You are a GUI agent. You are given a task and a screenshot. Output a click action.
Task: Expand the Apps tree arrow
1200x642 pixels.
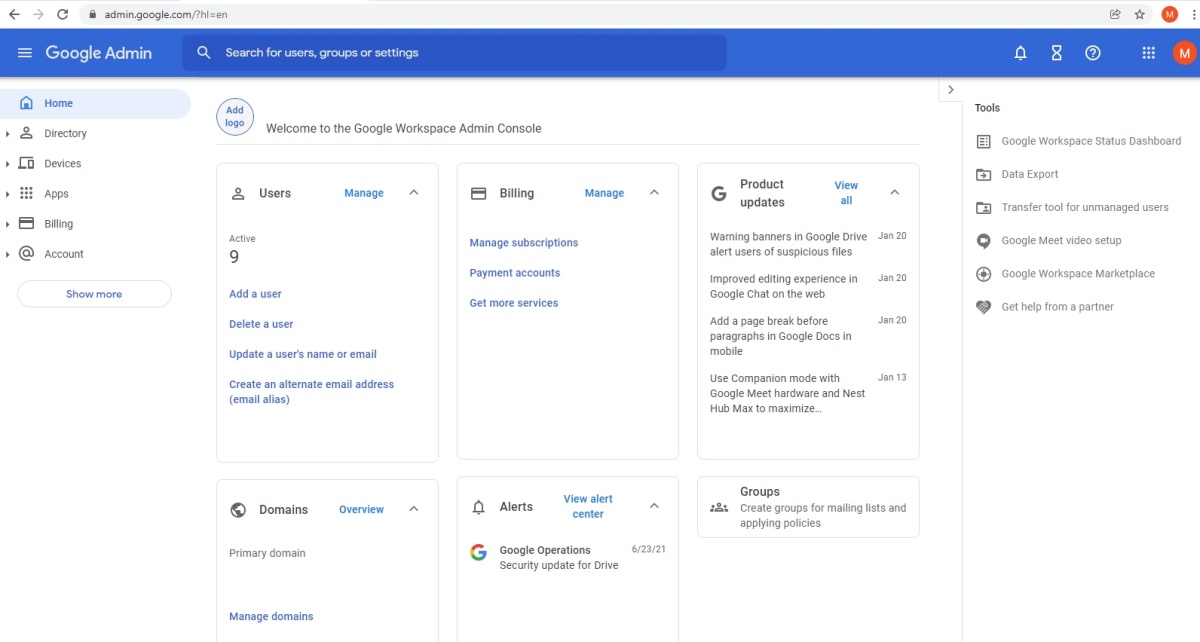pos(8,194)
